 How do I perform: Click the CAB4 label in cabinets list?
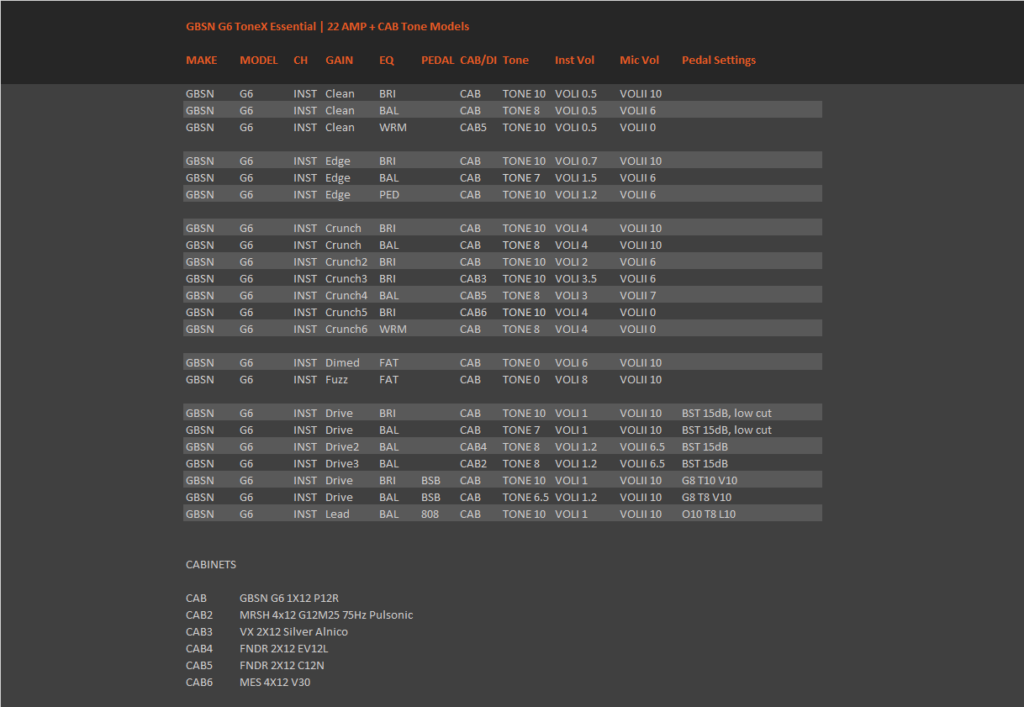[x=199, y=648]
